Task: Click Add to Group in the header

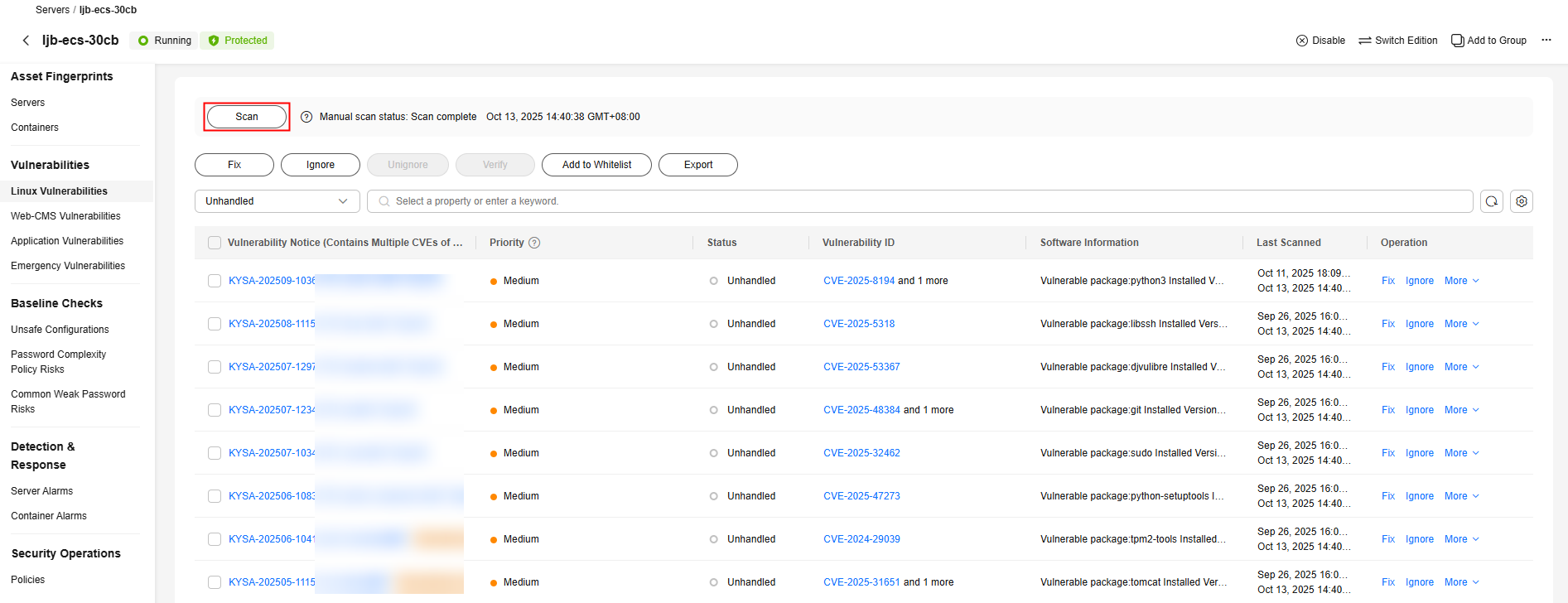Action: [1488, 41]
